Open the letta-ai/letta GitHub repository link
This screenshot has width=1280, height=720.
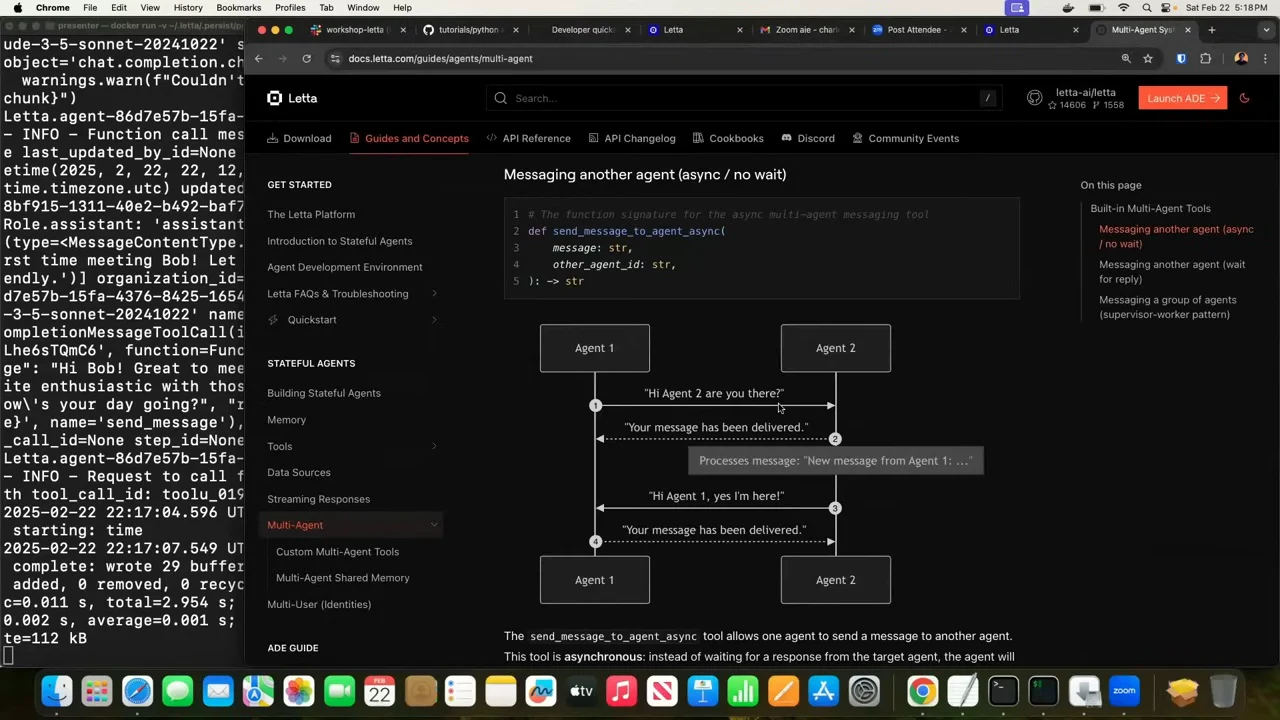[x=1075, y=98]
